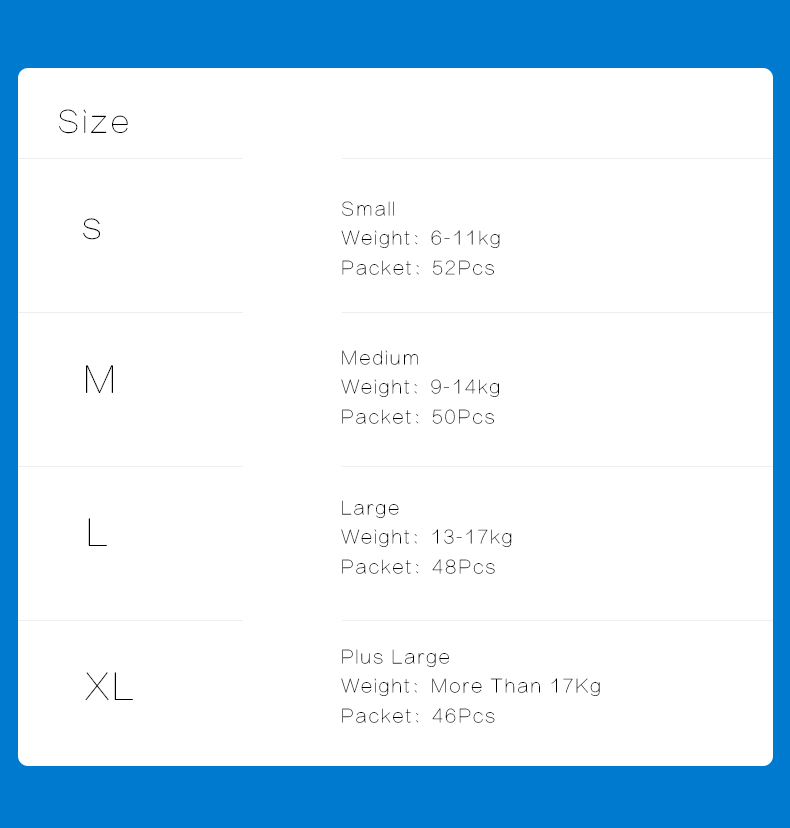This screenshot has height=828, width=790.
Task: Click the blank header area right of Size
Action: tap(449, 114)
